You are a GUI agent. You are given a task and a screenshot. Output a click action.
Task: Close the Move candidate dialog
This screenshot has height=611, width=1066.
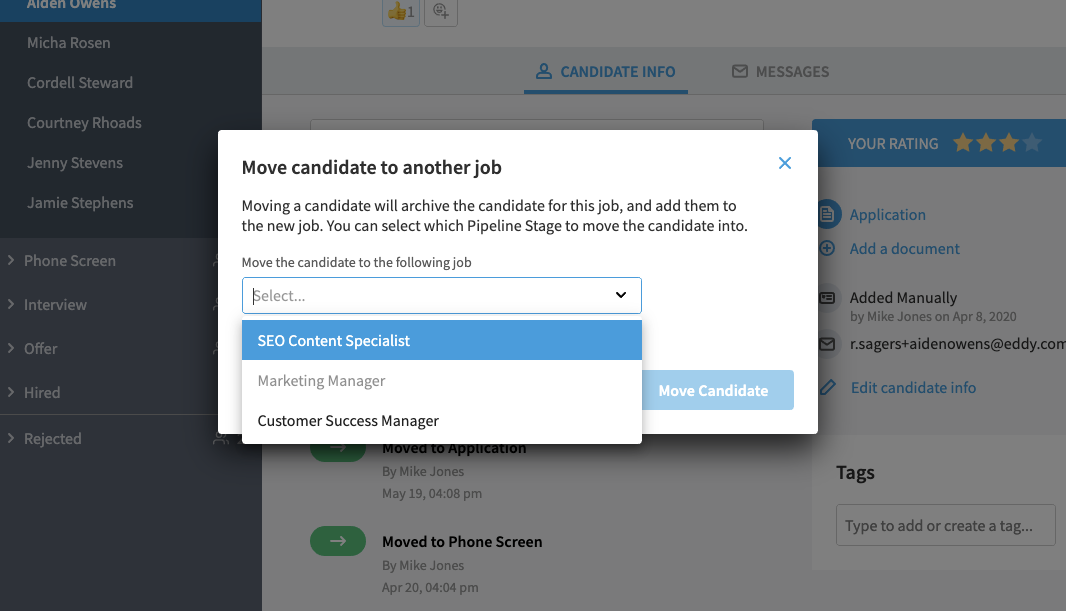coord(785,163)
